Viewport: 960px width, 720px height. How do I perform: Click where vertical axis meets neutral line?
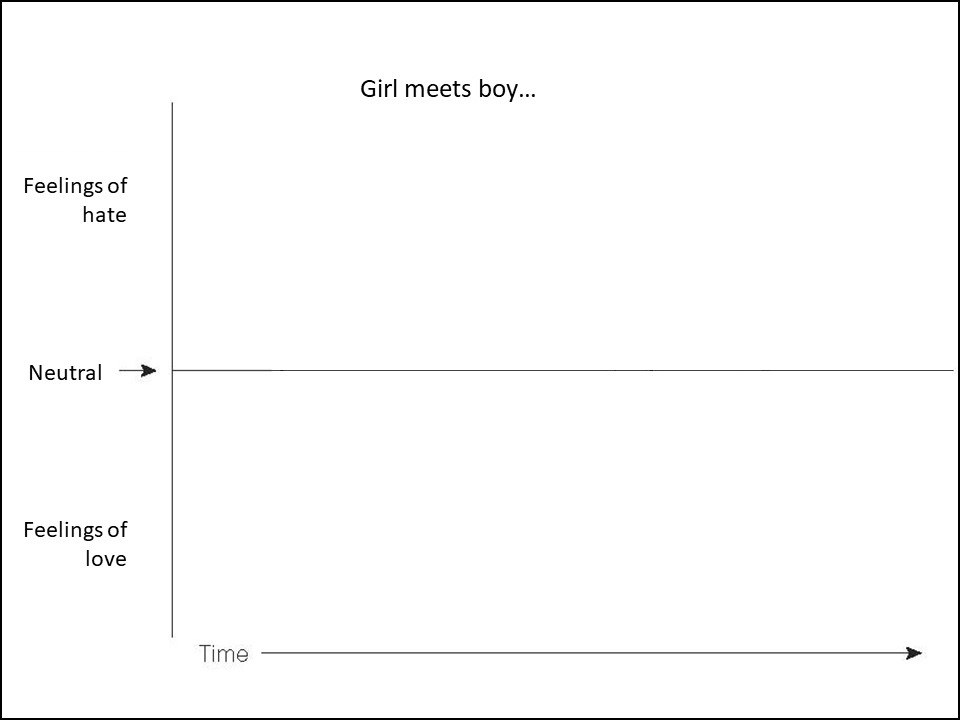click(173, 370)
